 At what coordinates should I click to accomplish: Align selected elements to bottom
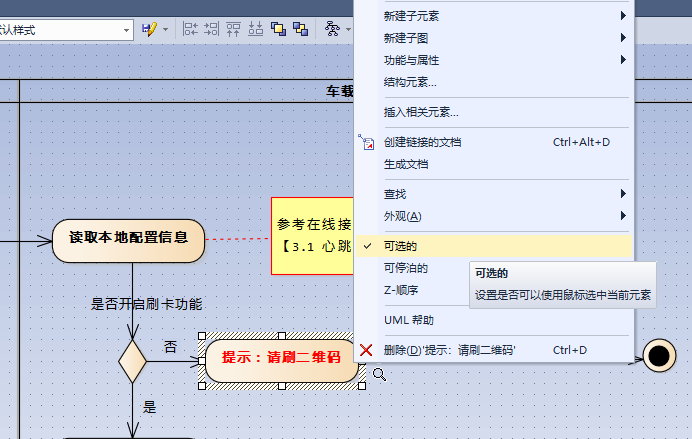tap(256, 29)
